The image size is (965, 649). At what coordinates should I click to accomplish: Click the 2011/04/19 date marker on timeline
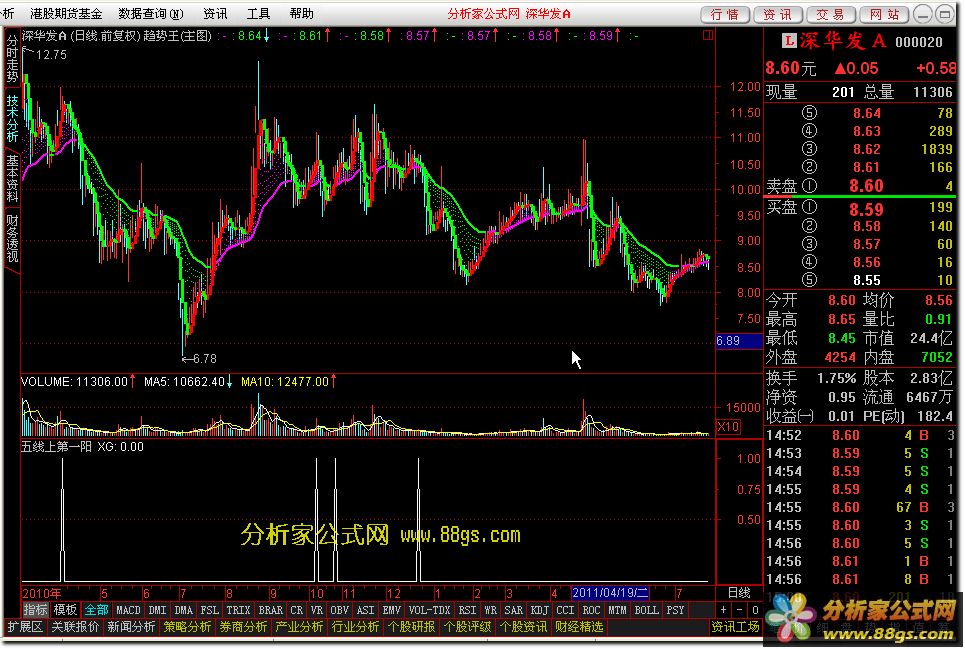610,593
